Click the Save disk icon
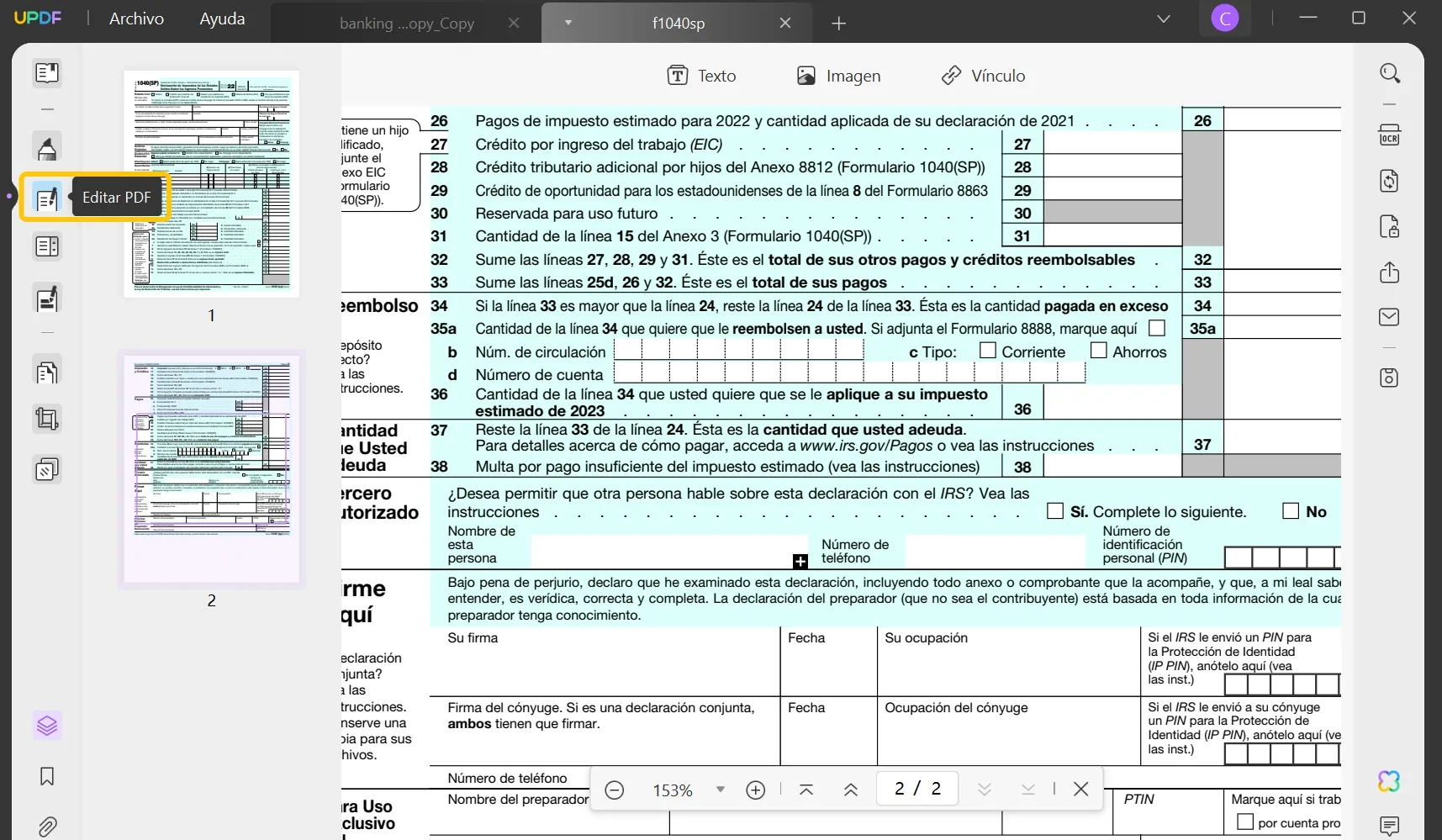 [1390, 378]
